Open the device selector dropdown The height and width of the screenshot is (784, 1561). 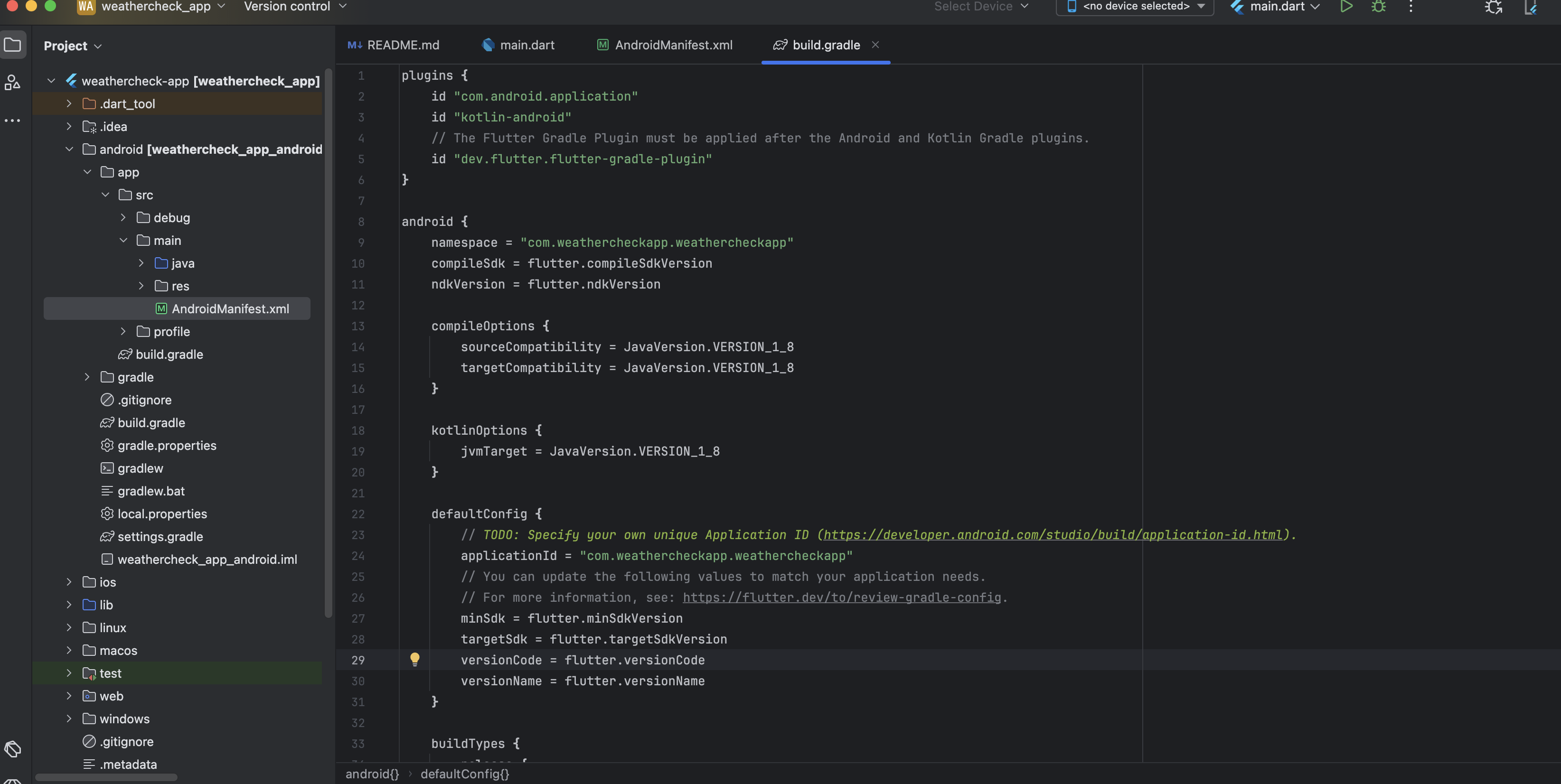tap(1136, 7)
